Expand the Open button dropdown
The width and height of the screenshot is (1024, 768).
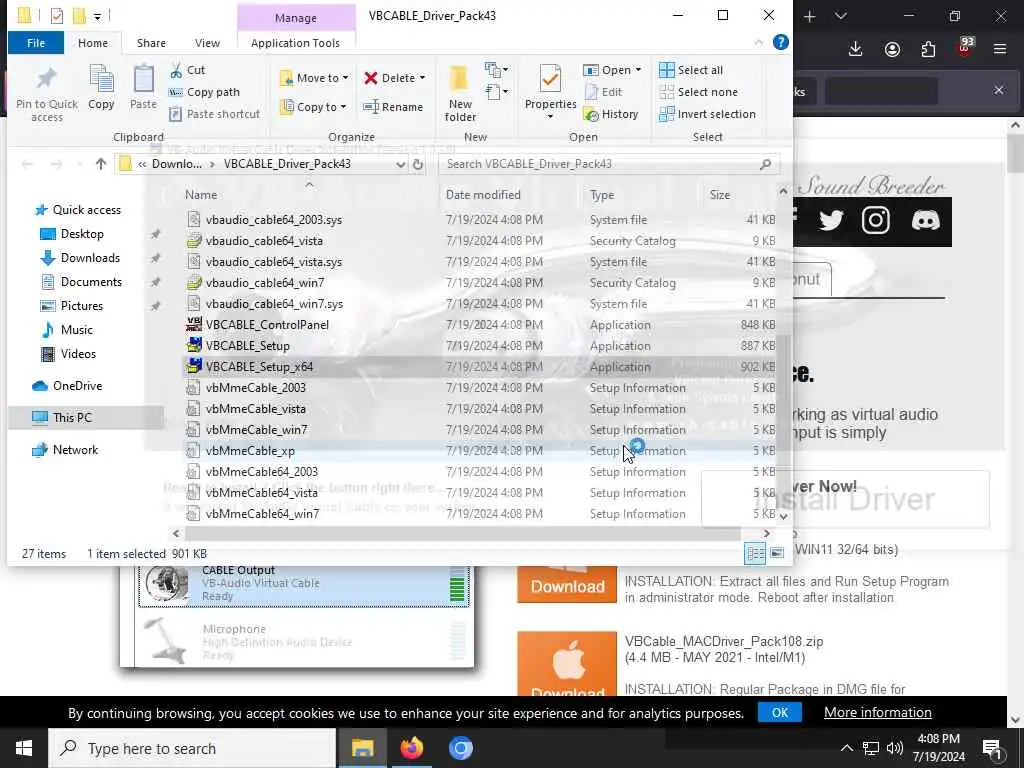pos(638,70)
